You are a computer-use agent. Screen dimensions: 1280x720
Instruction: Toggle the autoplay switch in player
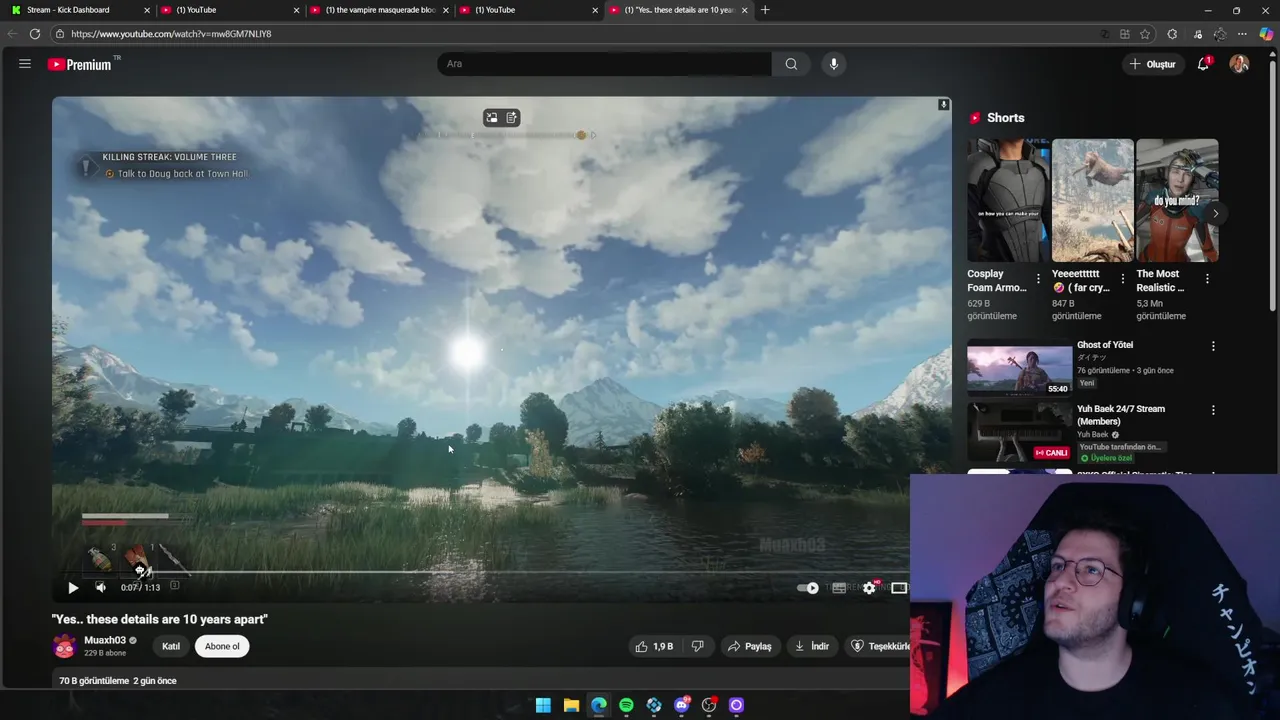tap(808, 588)
